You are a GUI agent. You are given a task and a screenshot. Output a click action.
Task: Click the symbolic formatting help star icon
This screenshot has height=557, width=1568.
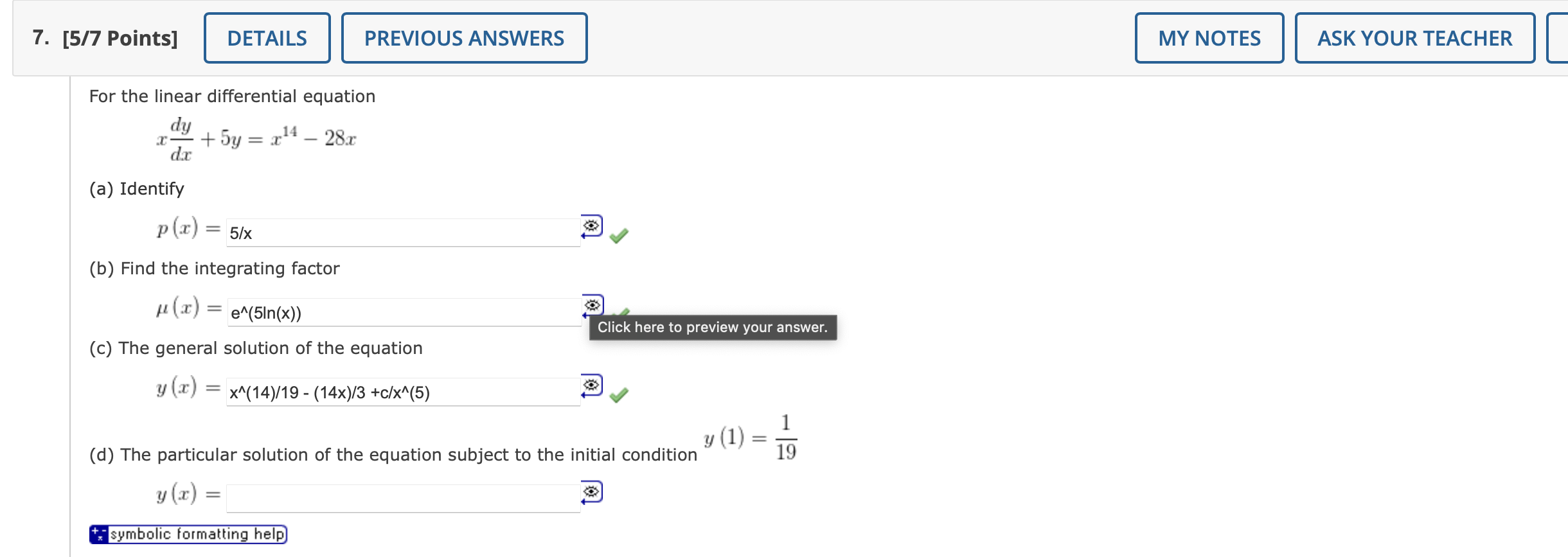98,534
